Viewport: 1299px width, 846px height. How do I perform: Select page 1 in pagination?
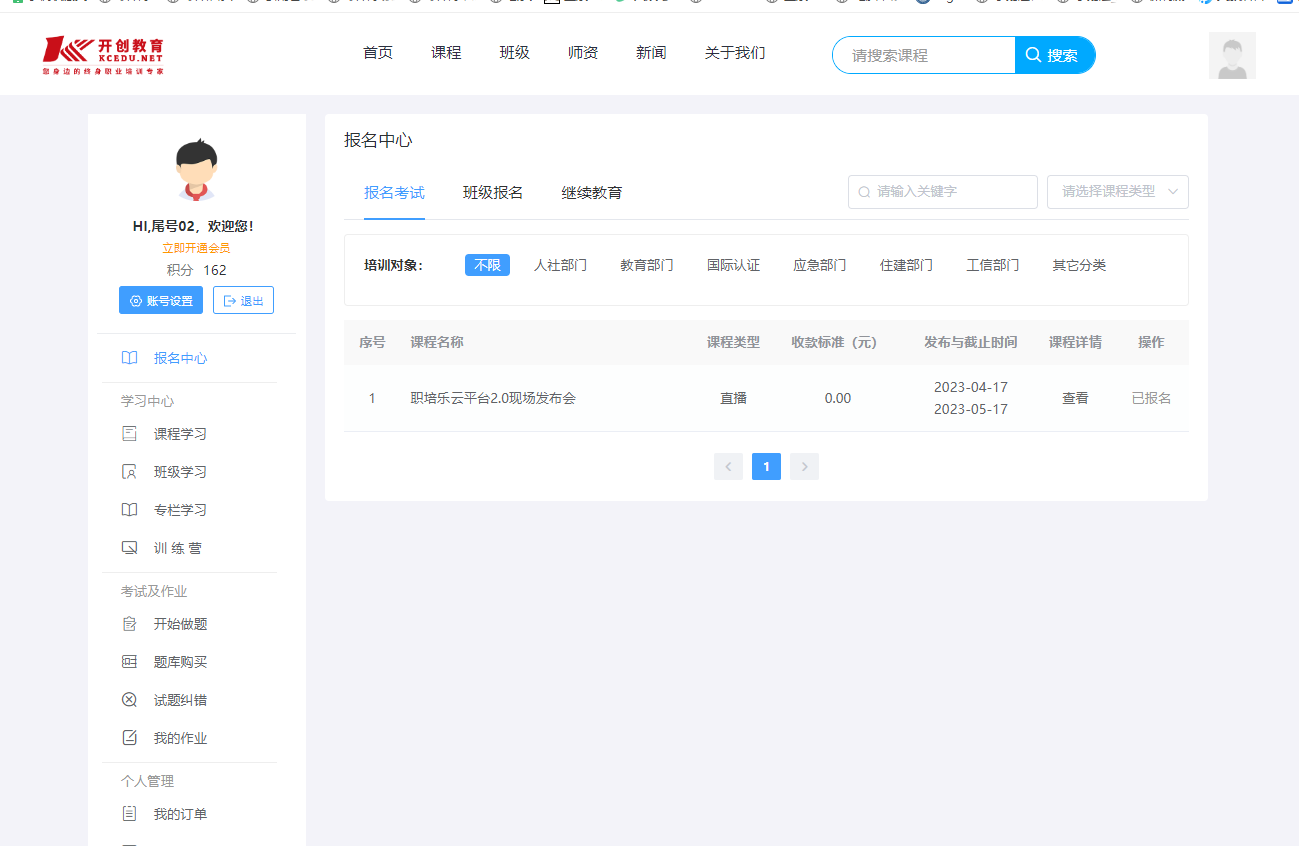(x=766, y=466)
